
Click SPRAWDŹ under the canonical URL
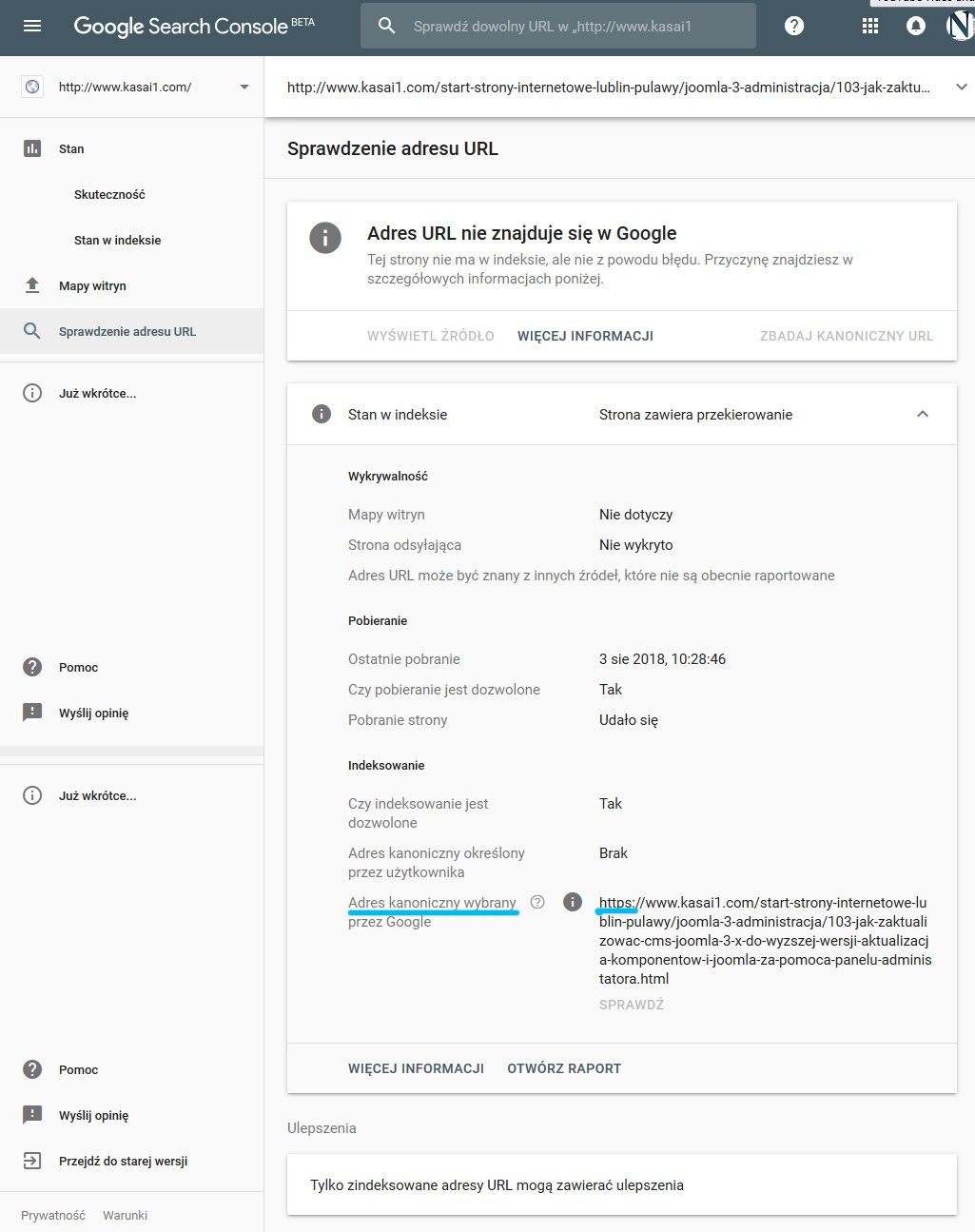tap(632, 1005)
